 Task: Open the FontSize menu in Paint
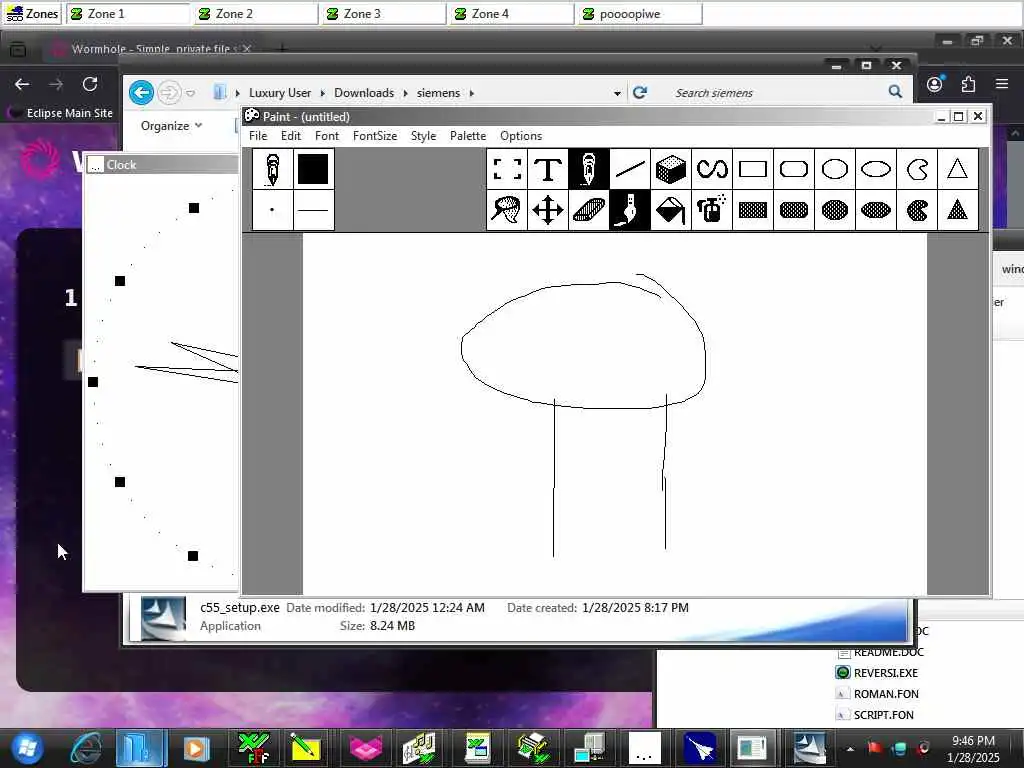tap(375, 136)
